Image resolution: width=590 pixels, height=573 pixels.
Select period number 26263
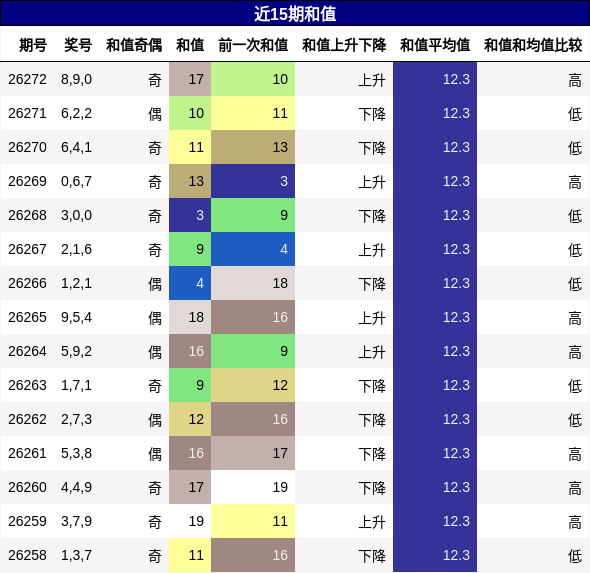click(27, 385)
